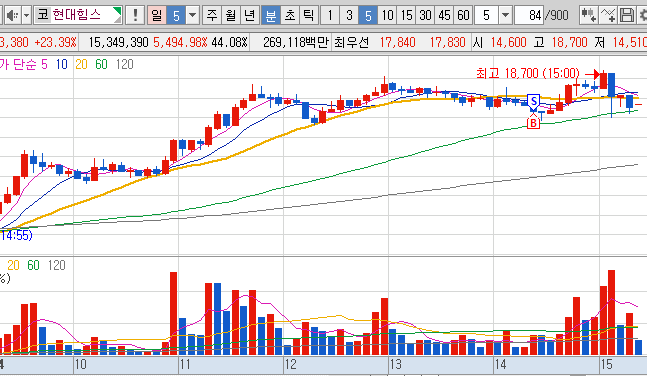The height and width of the screenshot is (376, 647).
Task: Click the price MA 60 legend label
Action: (x=101, y=64)
